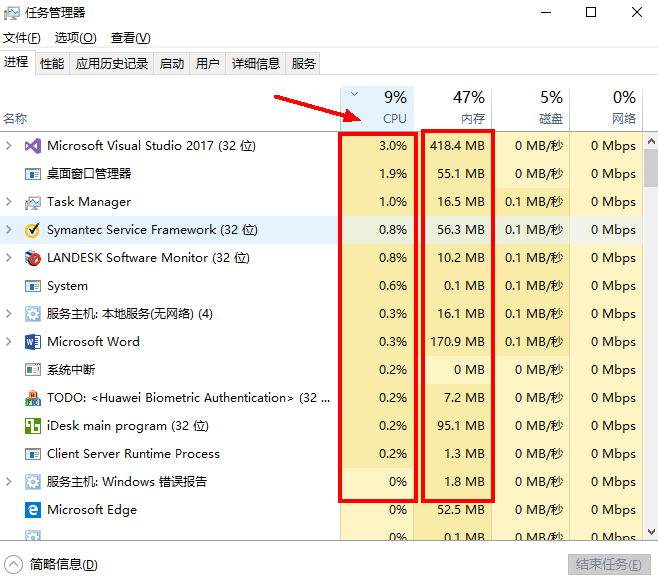Click the Microsoft Word process icon
The height and width of the screenshot is (587, 658).
coord(32,342)
